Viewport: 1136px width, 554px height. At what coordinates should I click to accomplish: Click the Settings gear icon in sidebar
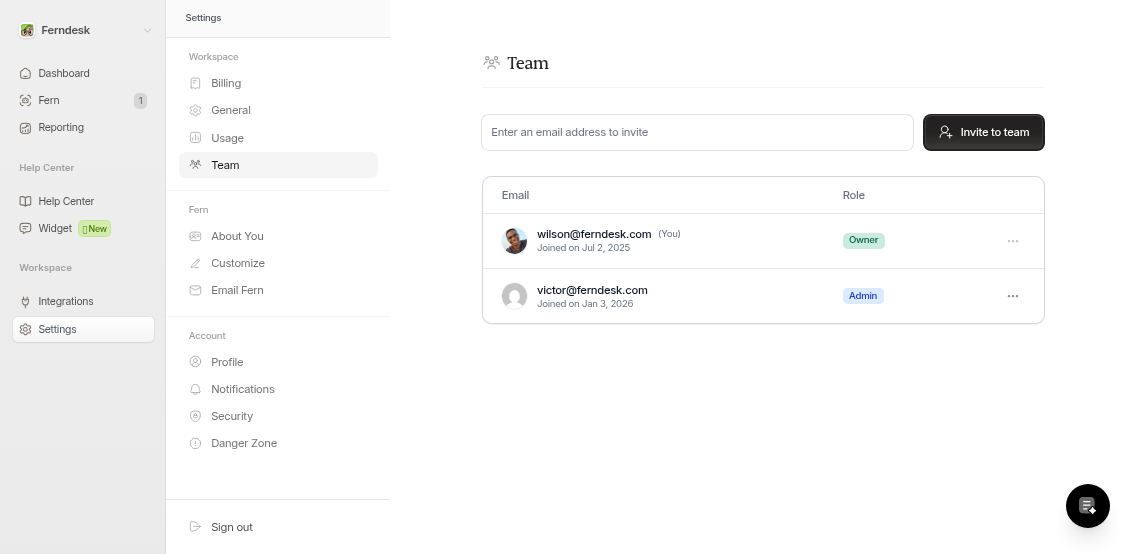click(x=25, y=330)
